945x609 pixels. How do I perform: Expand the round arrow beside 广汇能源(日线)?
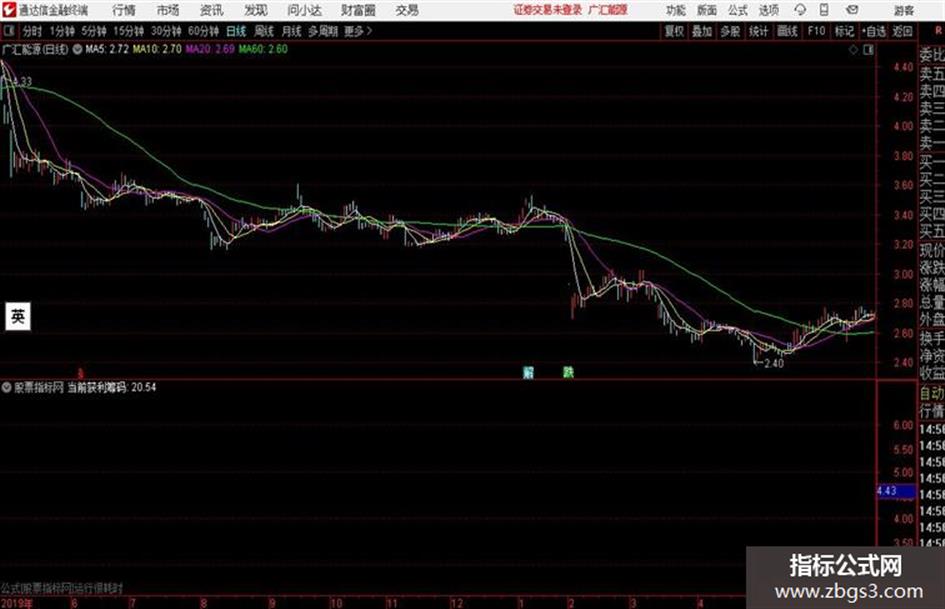click(x=78, y=49)
